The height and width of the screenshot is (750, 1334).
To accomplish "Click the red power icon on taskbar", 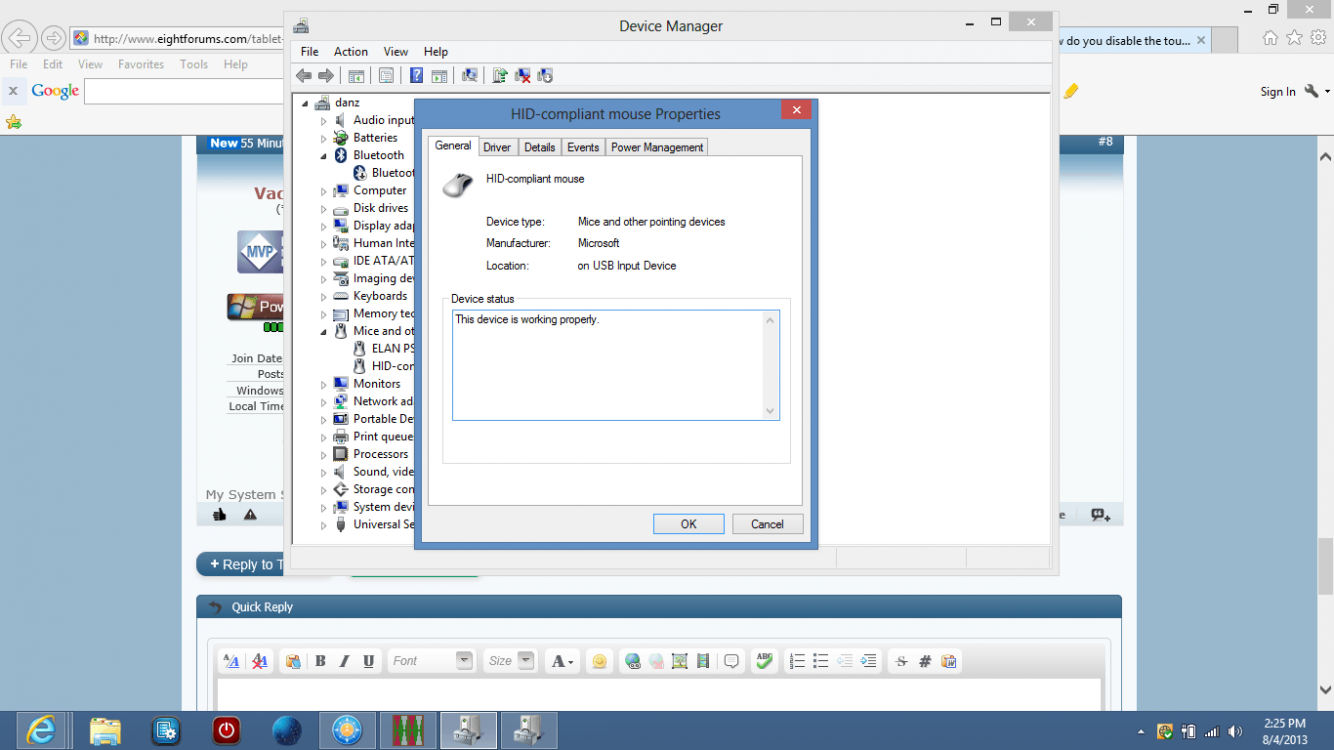I will click(x=226, y=731).
